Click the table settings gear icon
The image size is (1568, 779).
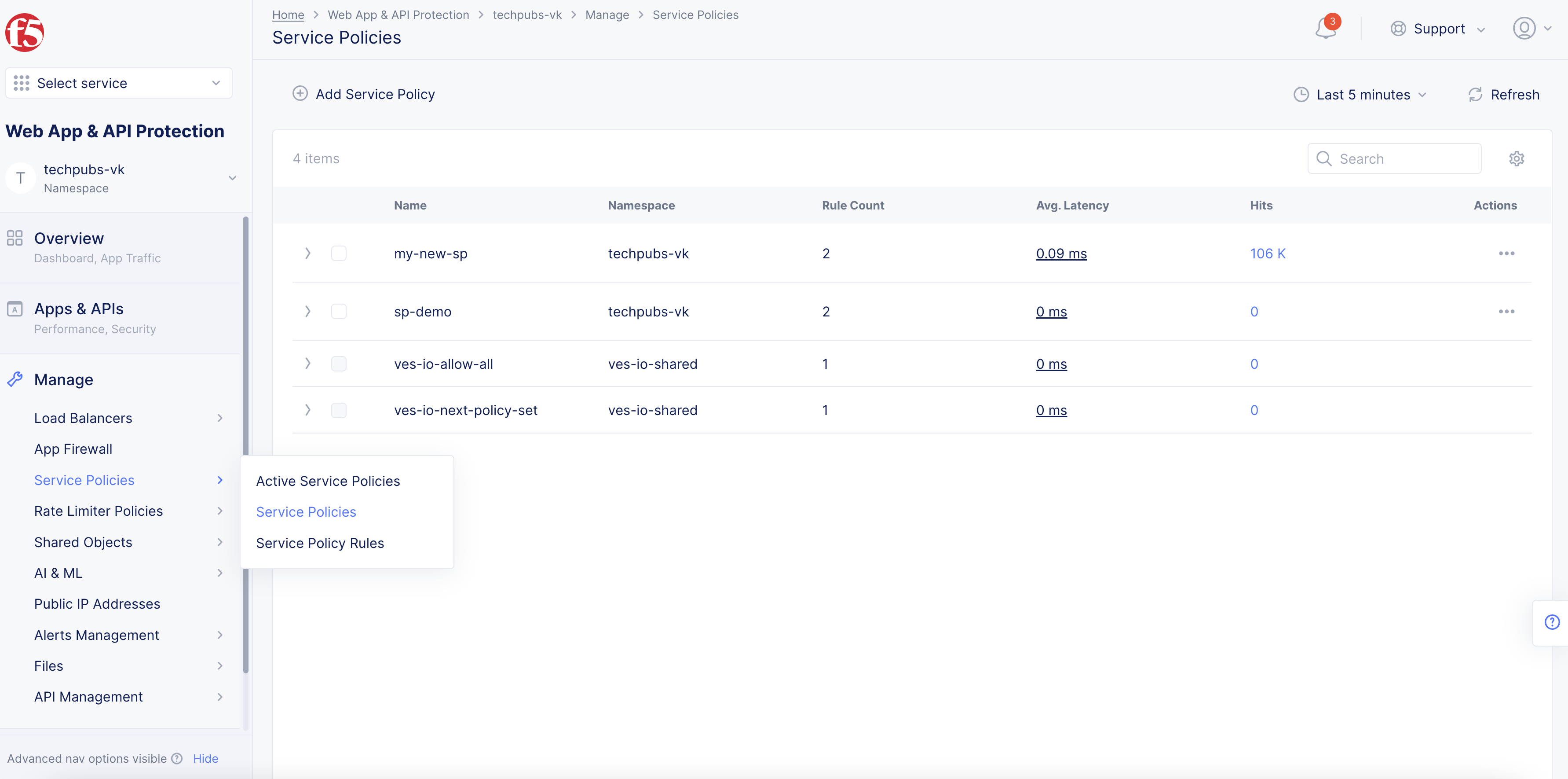click(x=1516, y=158)
